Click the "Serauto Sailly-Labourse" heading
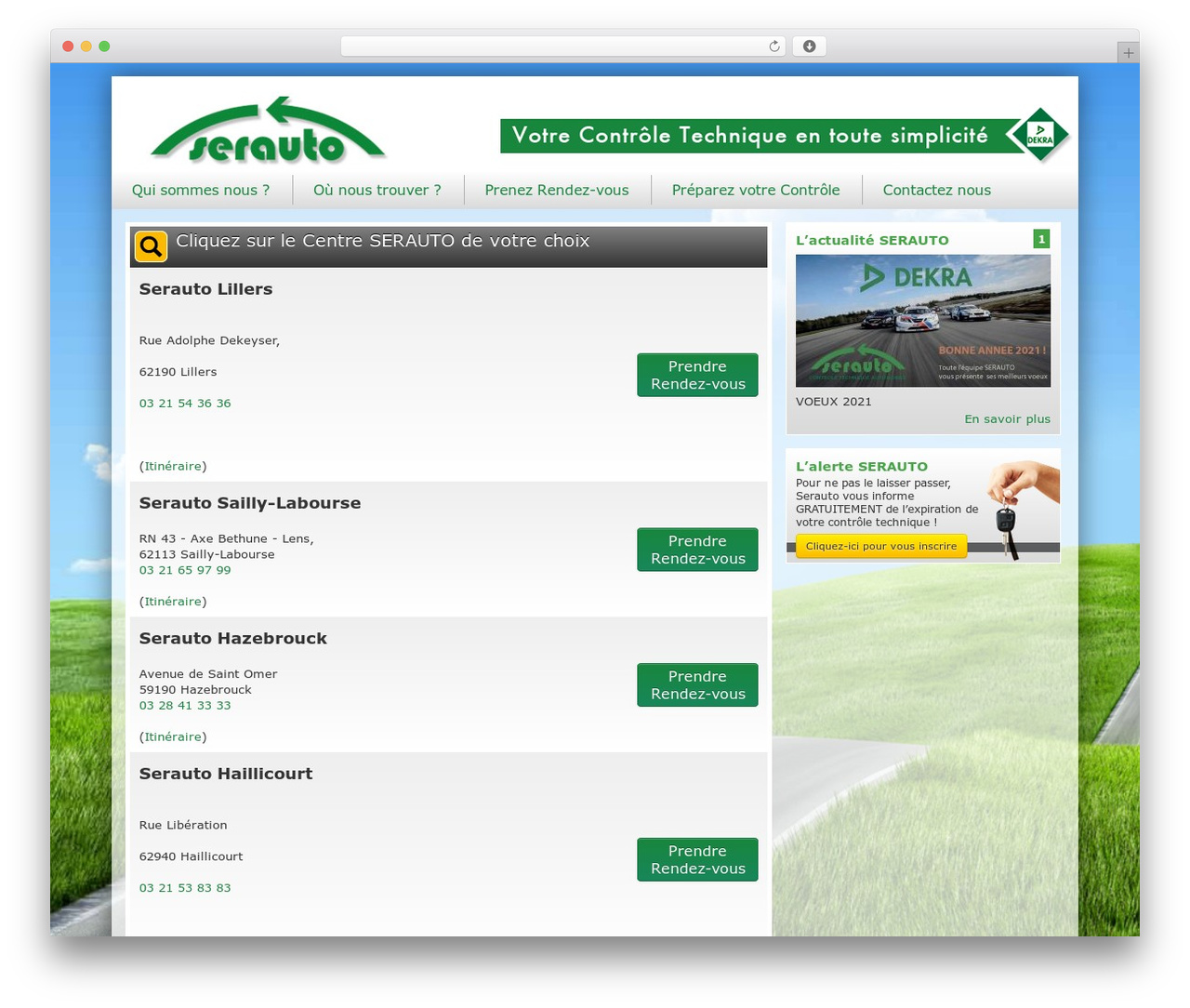 250,503
